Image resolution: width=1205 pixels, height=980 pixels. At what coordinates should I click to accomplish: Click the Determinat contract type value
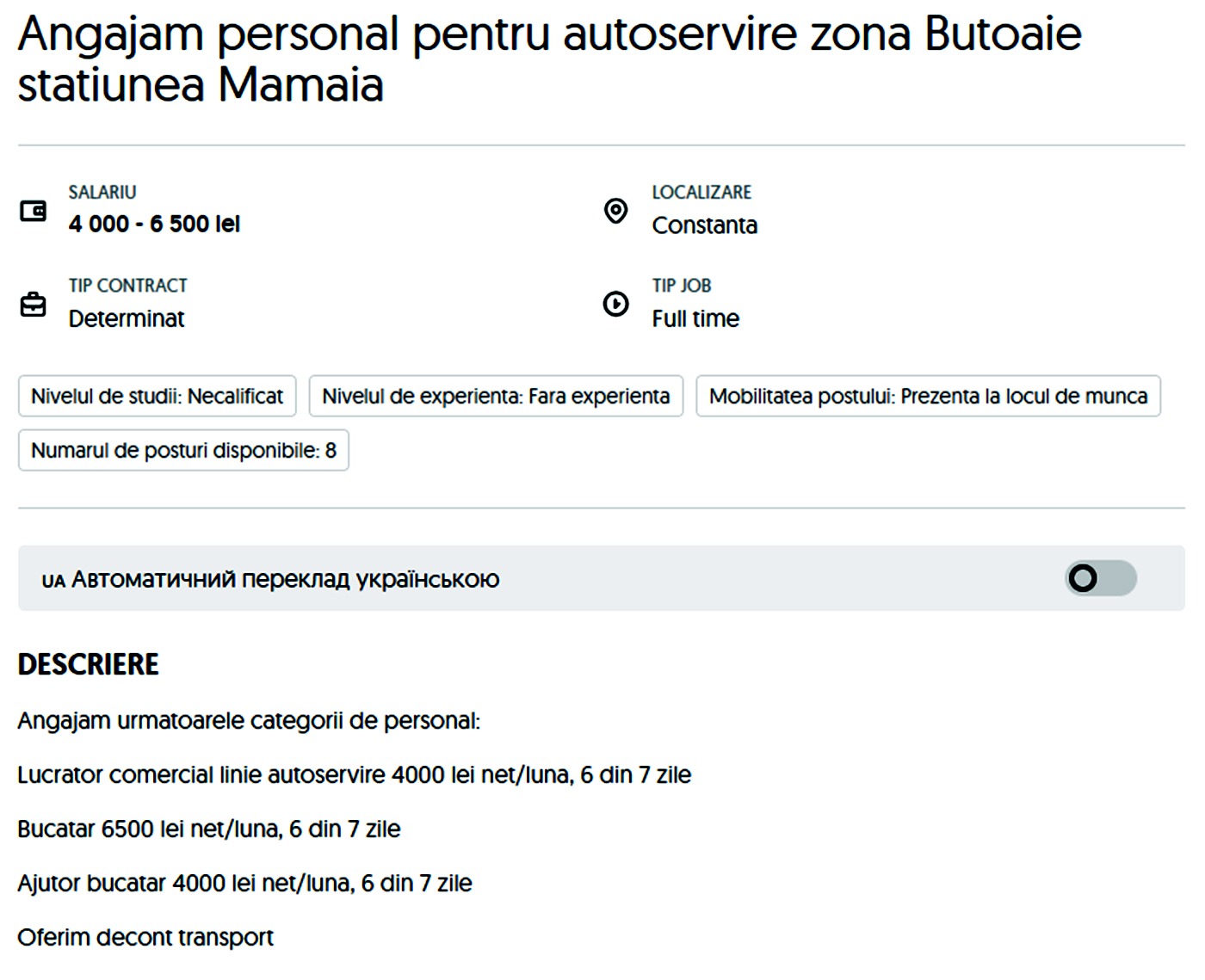tap(127, 319)
